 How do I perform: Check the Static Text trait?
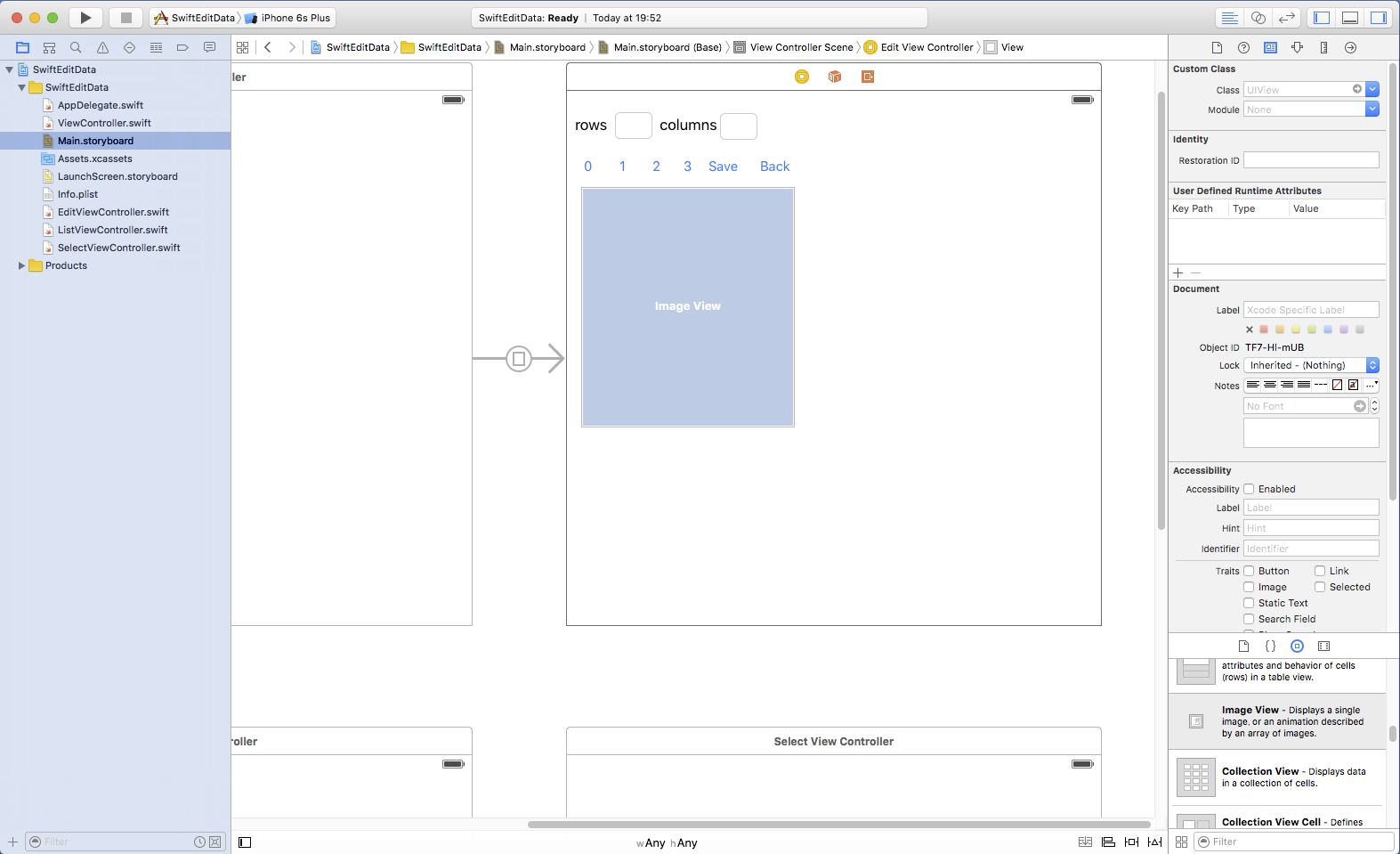(1249, 603)
